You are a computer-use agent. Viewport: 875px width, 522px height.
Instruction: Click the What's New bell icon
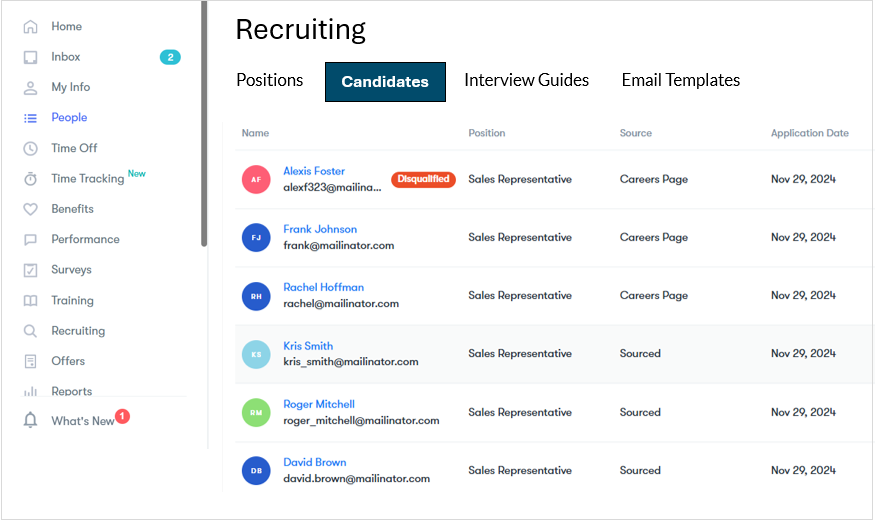[x=31, y=421]
